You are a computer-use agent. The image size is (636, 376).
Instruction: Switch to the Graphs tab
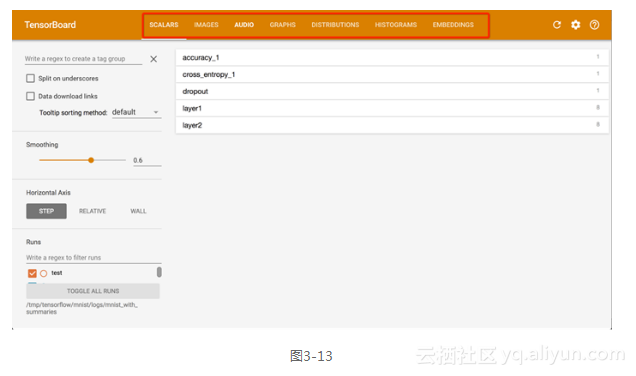283,25
